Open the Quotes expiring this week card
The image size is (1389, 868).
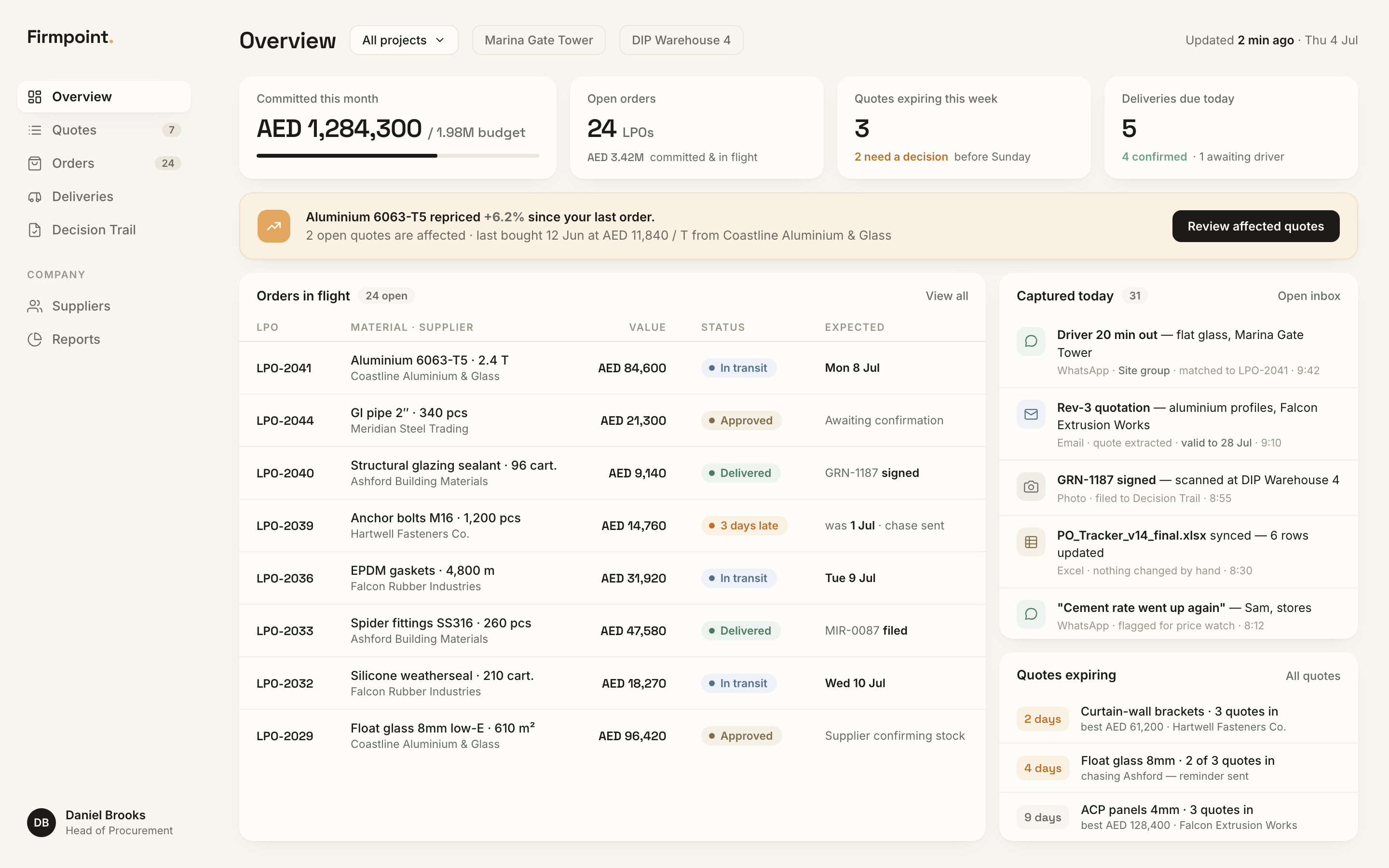[x=964, y=127]
